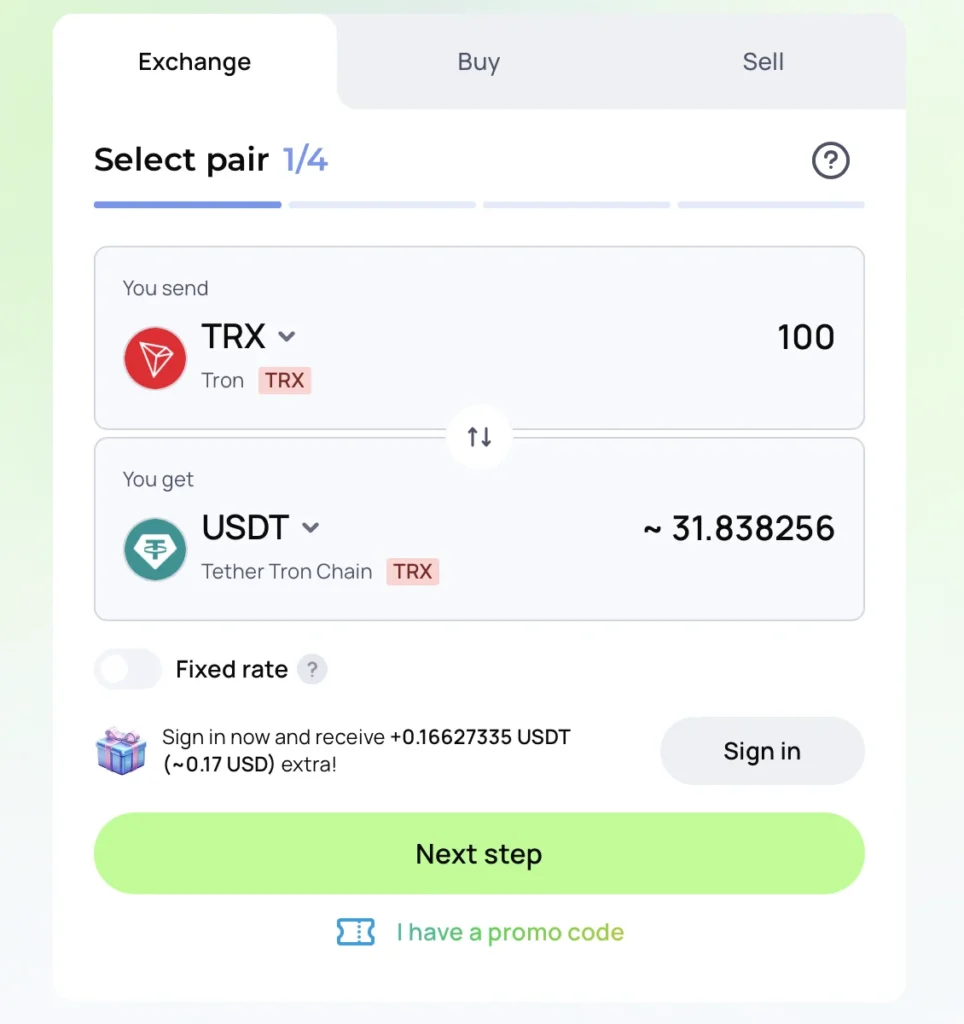Swap currencies with the up-down arrows icon
The height and width of the screenshot is (1024, 964).
pos(479,436)
